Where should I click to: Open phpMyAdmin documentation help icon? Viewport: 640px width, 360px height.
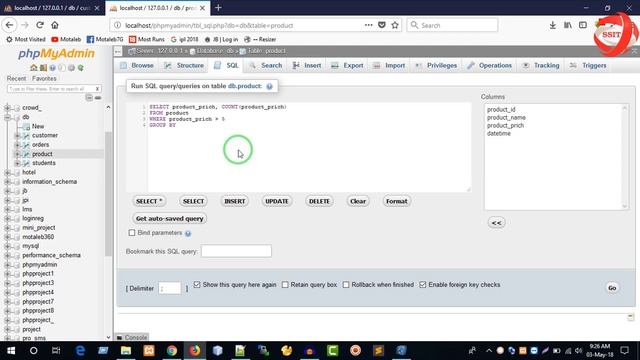pyautogui.click(x=52, y=68)
